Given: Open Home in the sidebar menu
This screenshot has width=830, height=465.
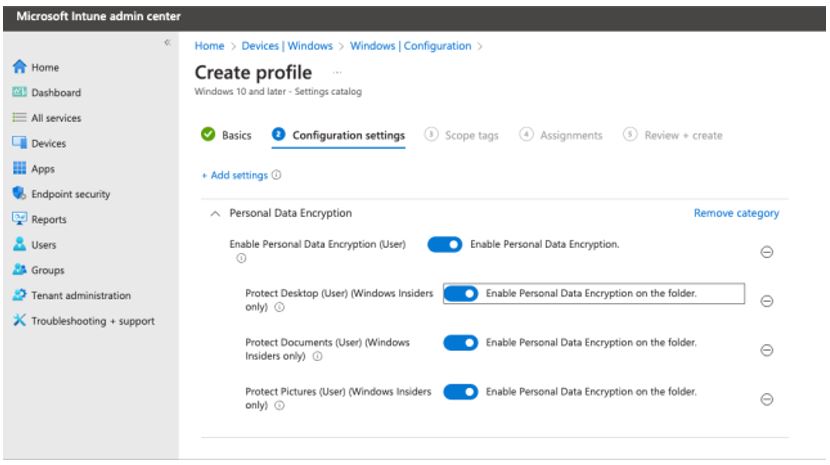Looking at the screenshot, I should click(x=45, y=67).
